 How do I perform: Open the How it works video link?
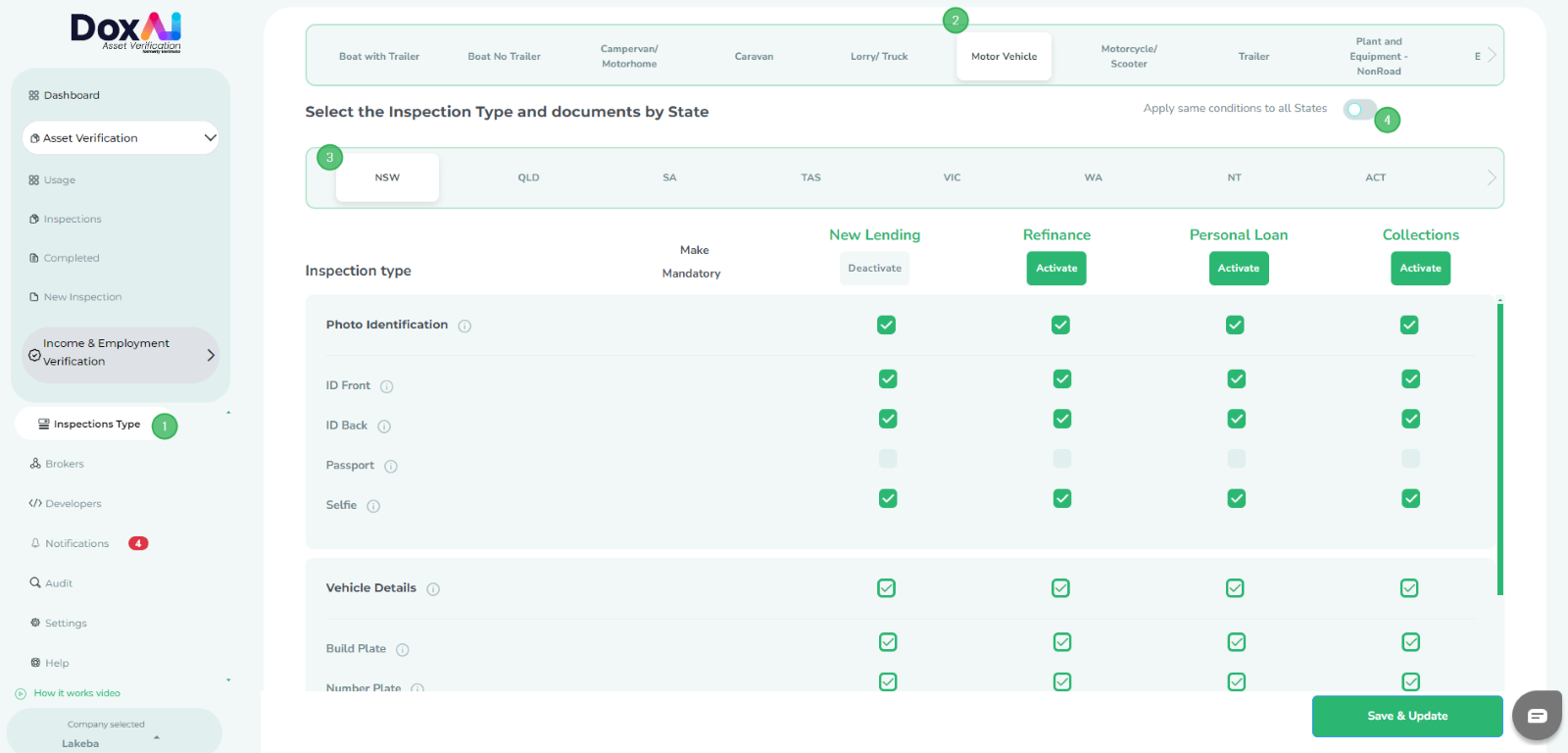click(x=76, y=693)
